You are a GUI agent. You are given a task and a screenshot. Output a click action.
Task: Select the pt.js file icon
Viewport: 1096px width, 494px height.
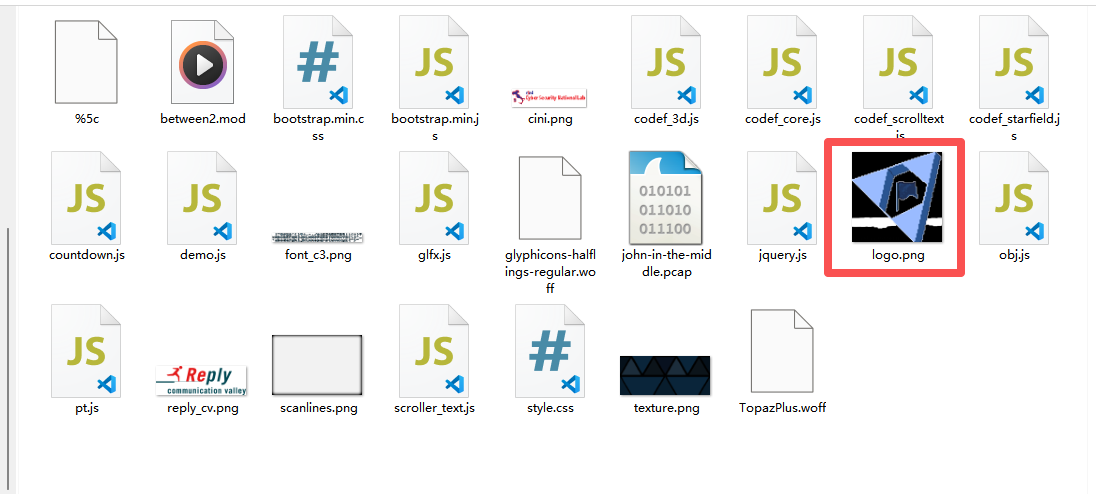(86, 351)
